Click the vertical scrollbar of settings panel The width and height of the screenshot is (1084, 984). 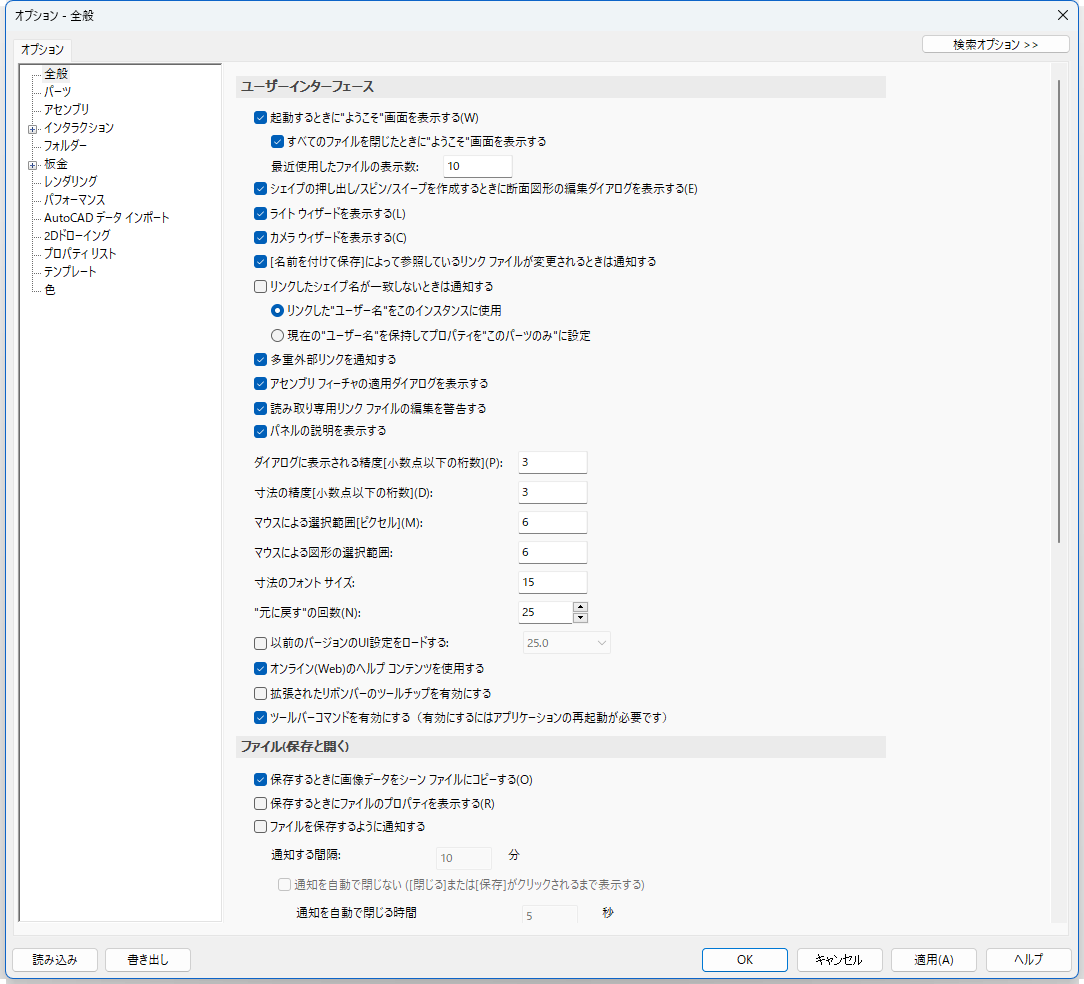click(x=1058, y=310)
